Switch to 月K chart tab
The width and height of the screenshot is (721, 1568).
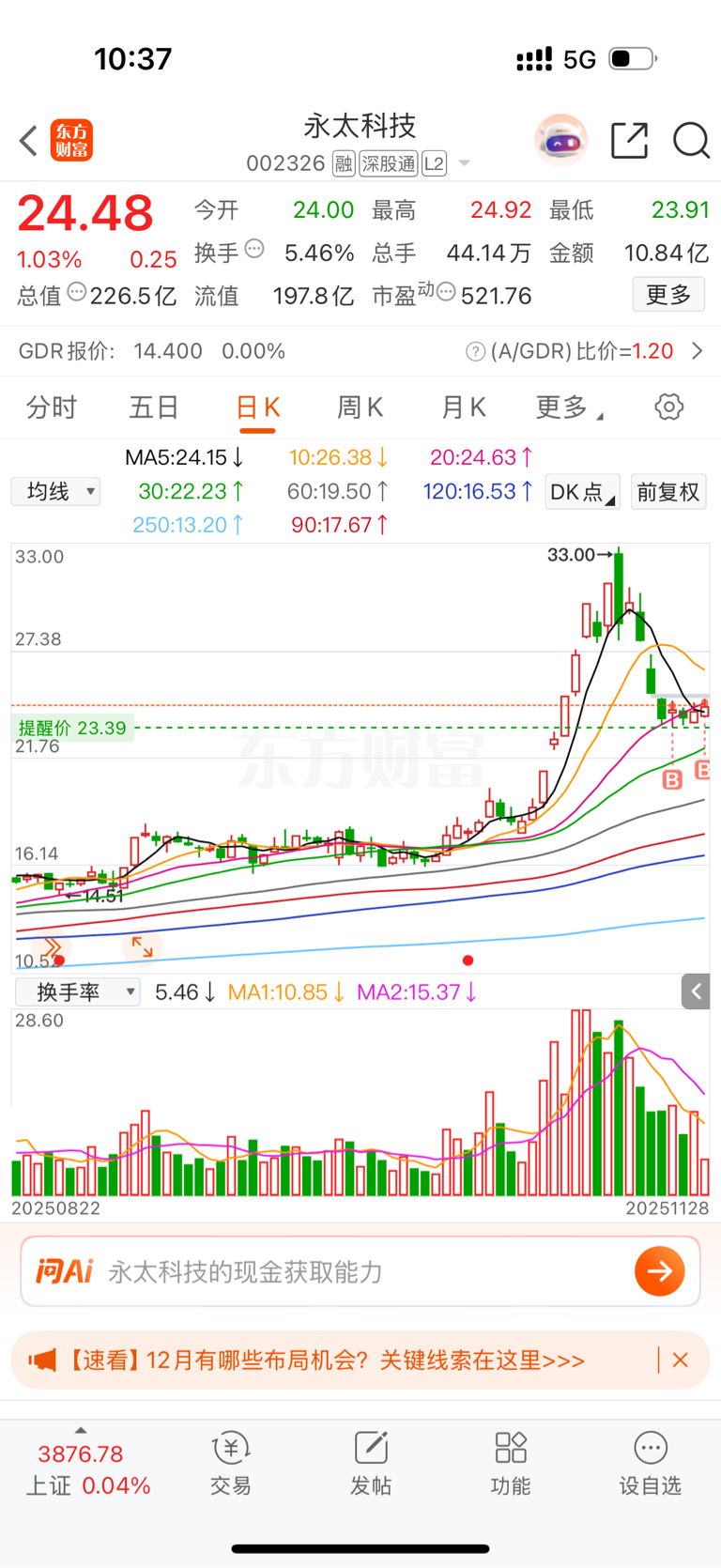pos(463,407)
